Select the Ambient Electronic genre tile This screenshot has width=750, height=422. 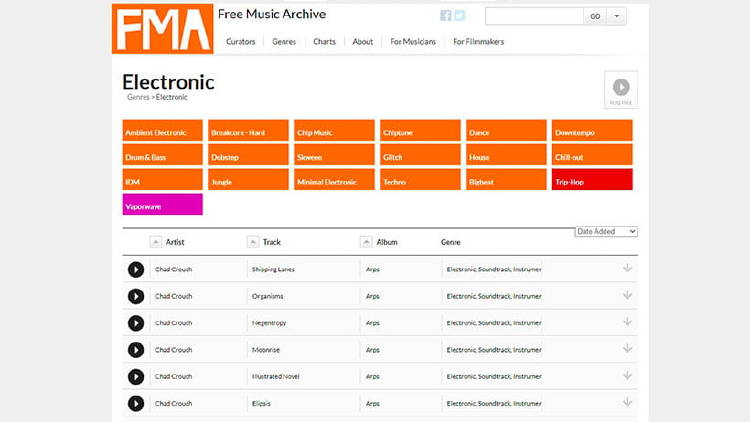click(163, 130)
